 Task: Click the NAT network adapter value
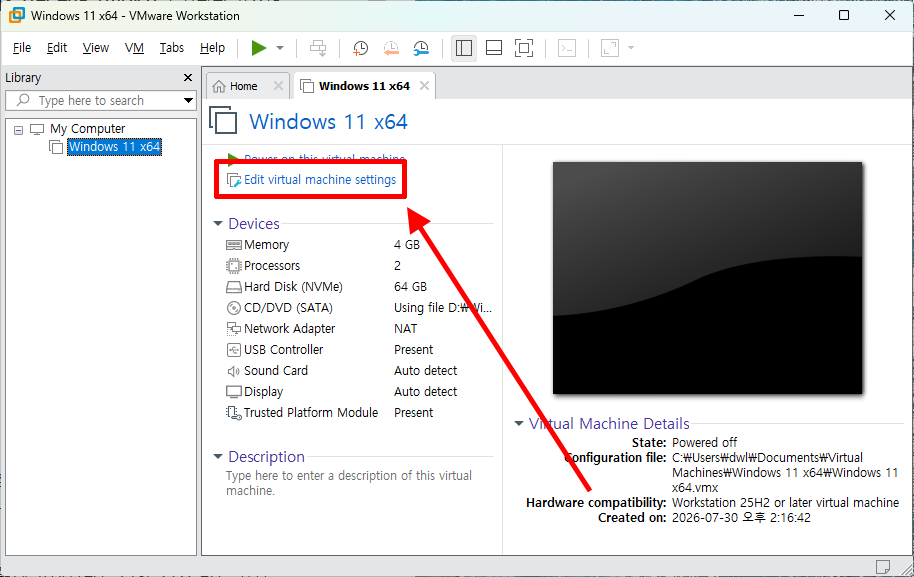click(x=406, y=329)
